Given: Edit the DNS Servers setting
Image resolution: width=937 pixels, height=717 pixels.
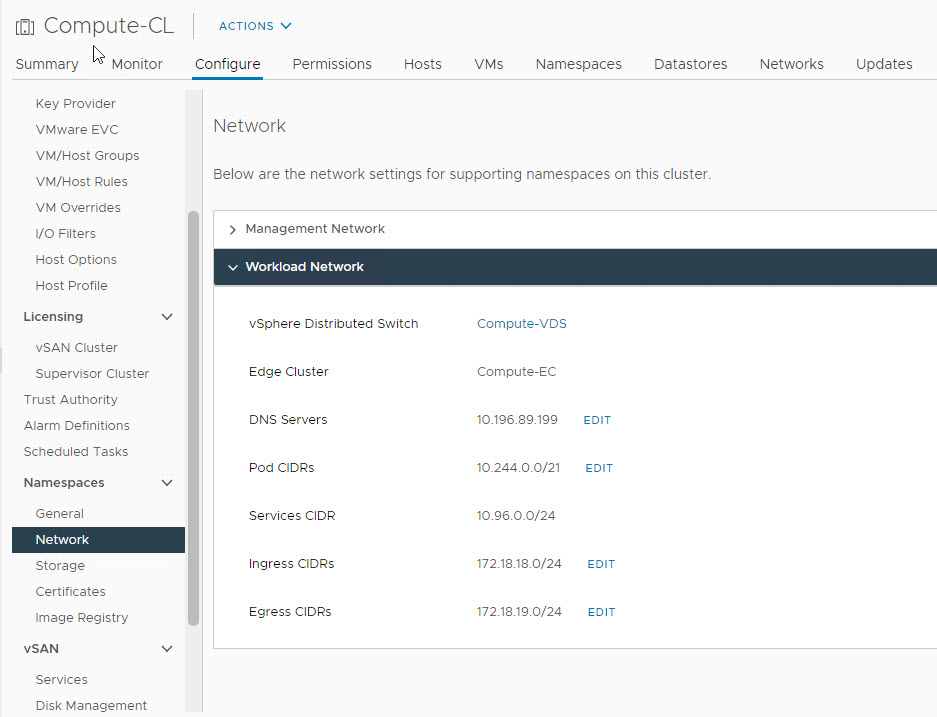Looking at the screenshot, I should click(x=597, y=420).
